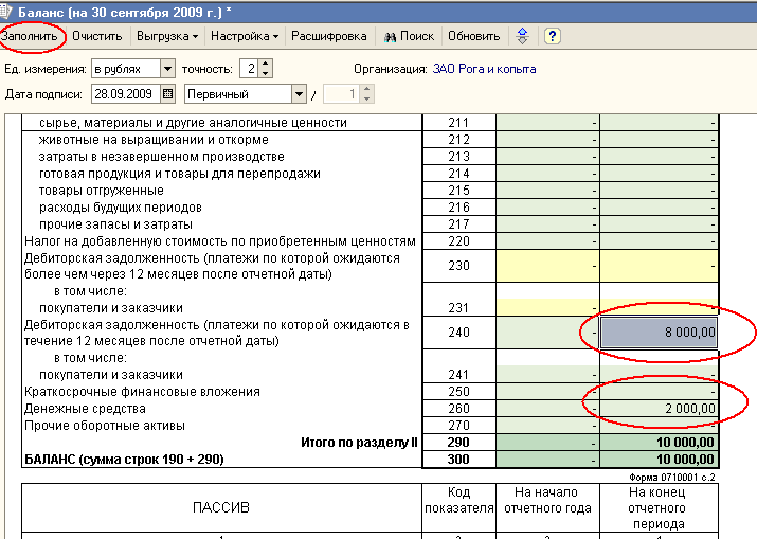Open the Выгрузка dropdown menu
The image size is (757, 539).
pyautogui.click(x=167, y=36)
